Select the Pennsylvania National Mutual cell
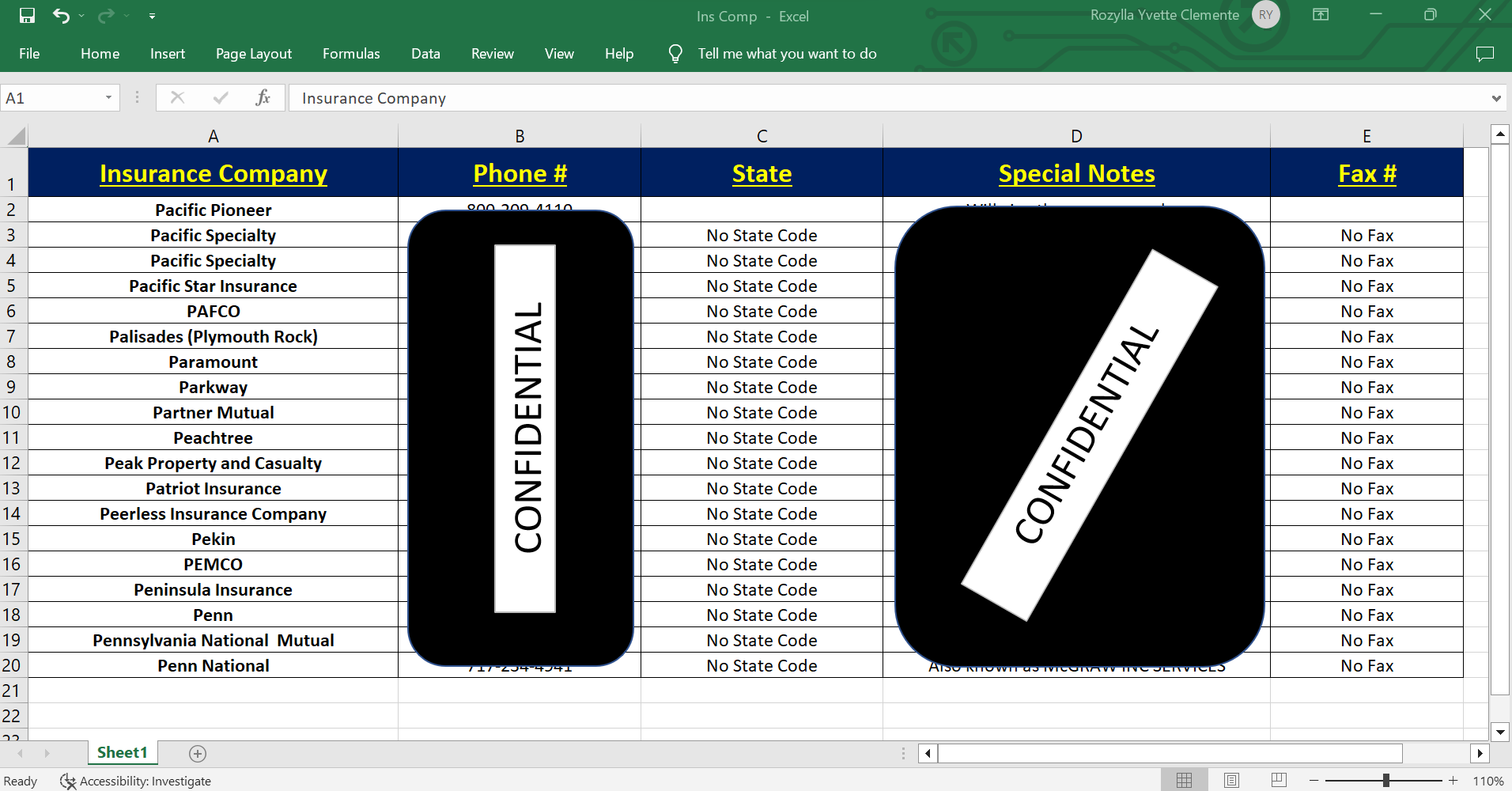Viewport: 1512px width, 791px height. click(x=214, y=640)
